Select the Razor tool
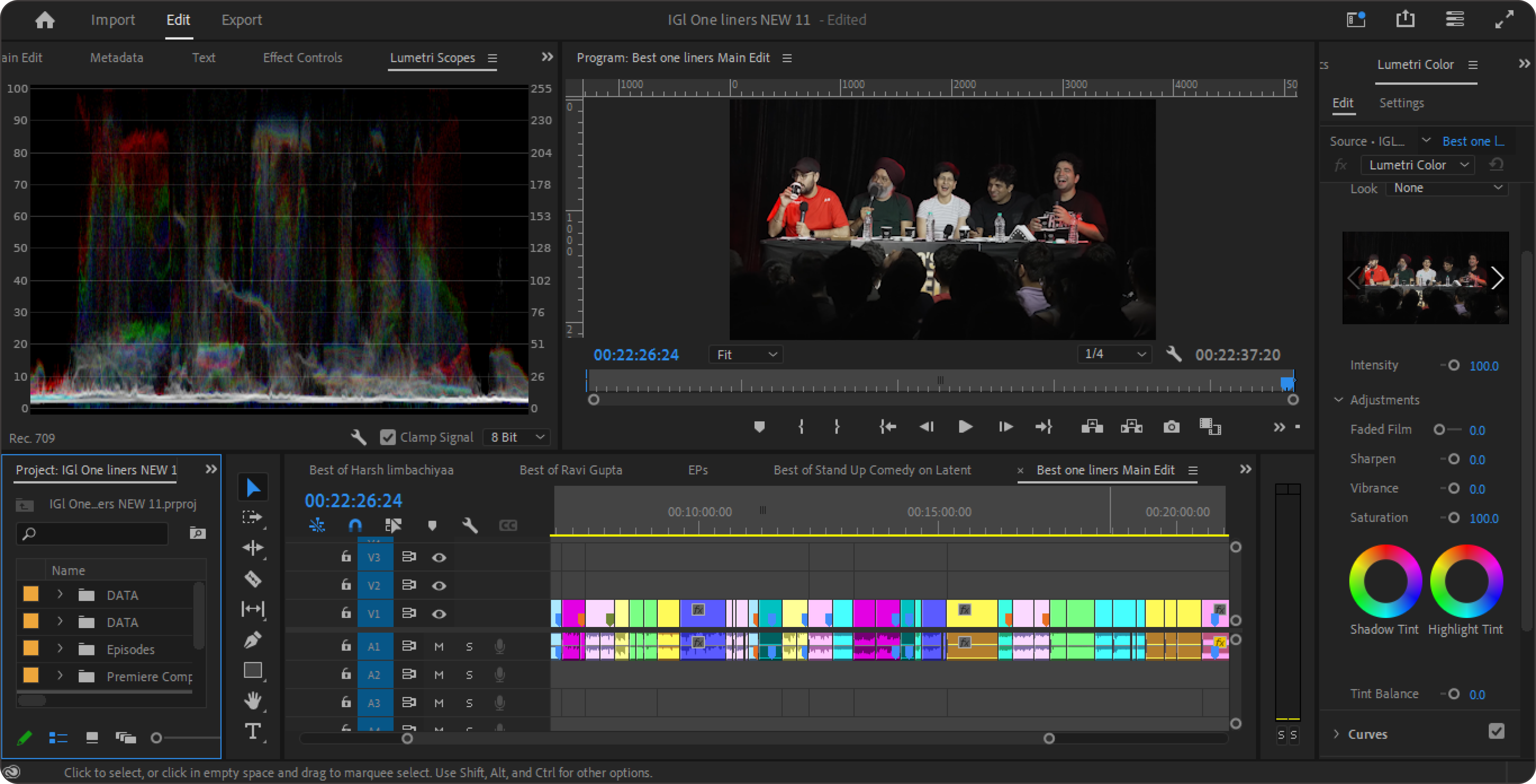Viewport: 1536px width, 784px height. 253,579
